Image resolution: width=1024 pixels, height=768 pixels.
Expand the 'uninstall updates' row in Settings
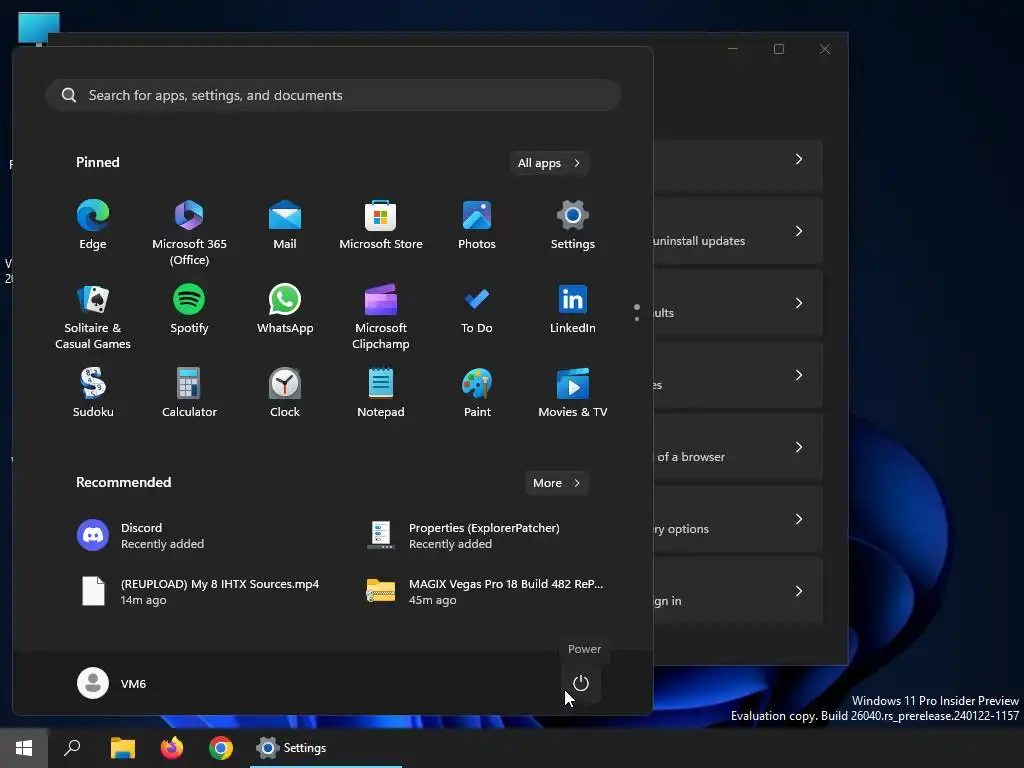pyautogui.click(x=738, y=231)
